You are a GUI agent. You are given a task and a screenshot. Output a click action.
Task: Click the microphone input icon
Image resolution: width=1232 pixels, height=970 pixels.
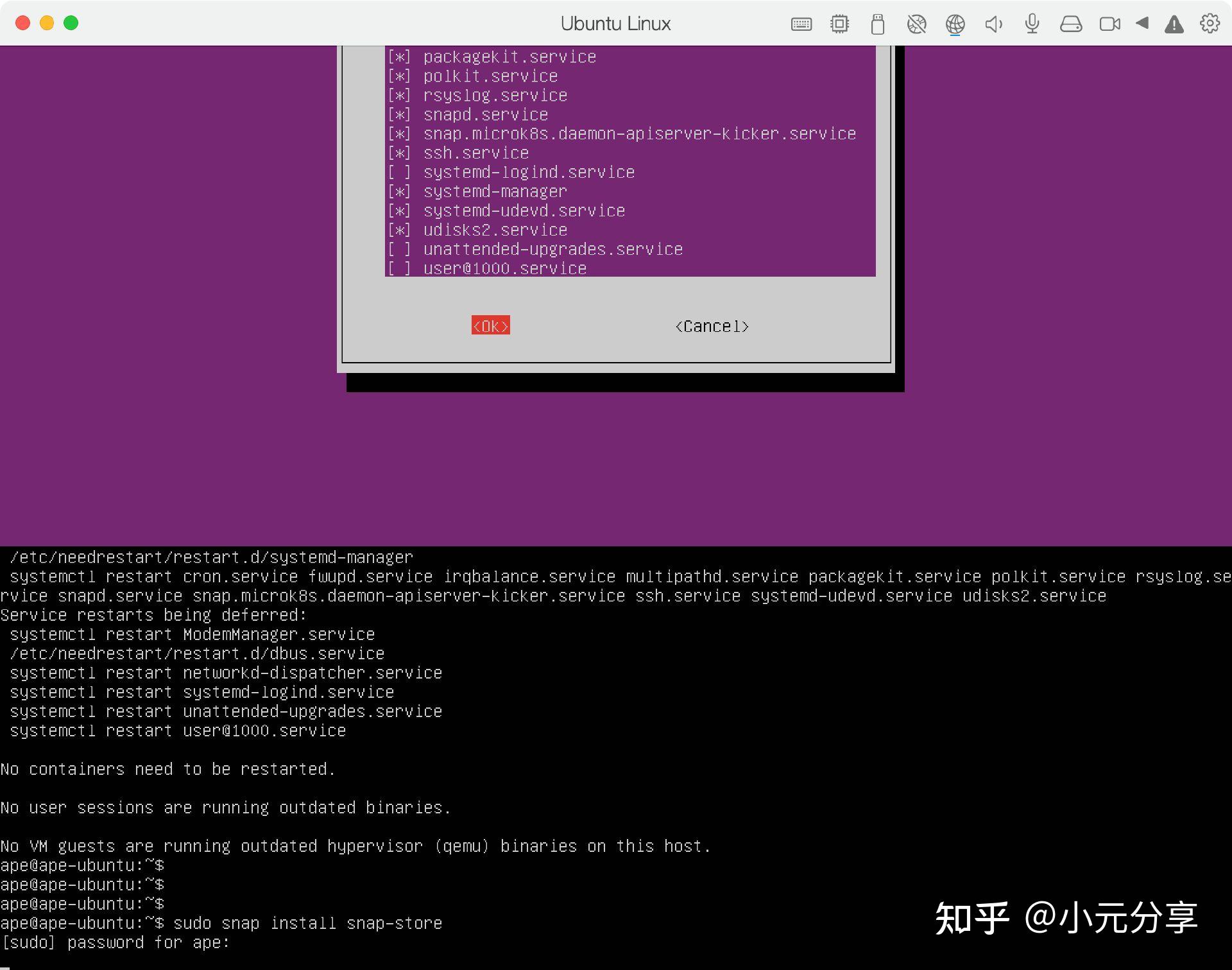[1032, 24]
